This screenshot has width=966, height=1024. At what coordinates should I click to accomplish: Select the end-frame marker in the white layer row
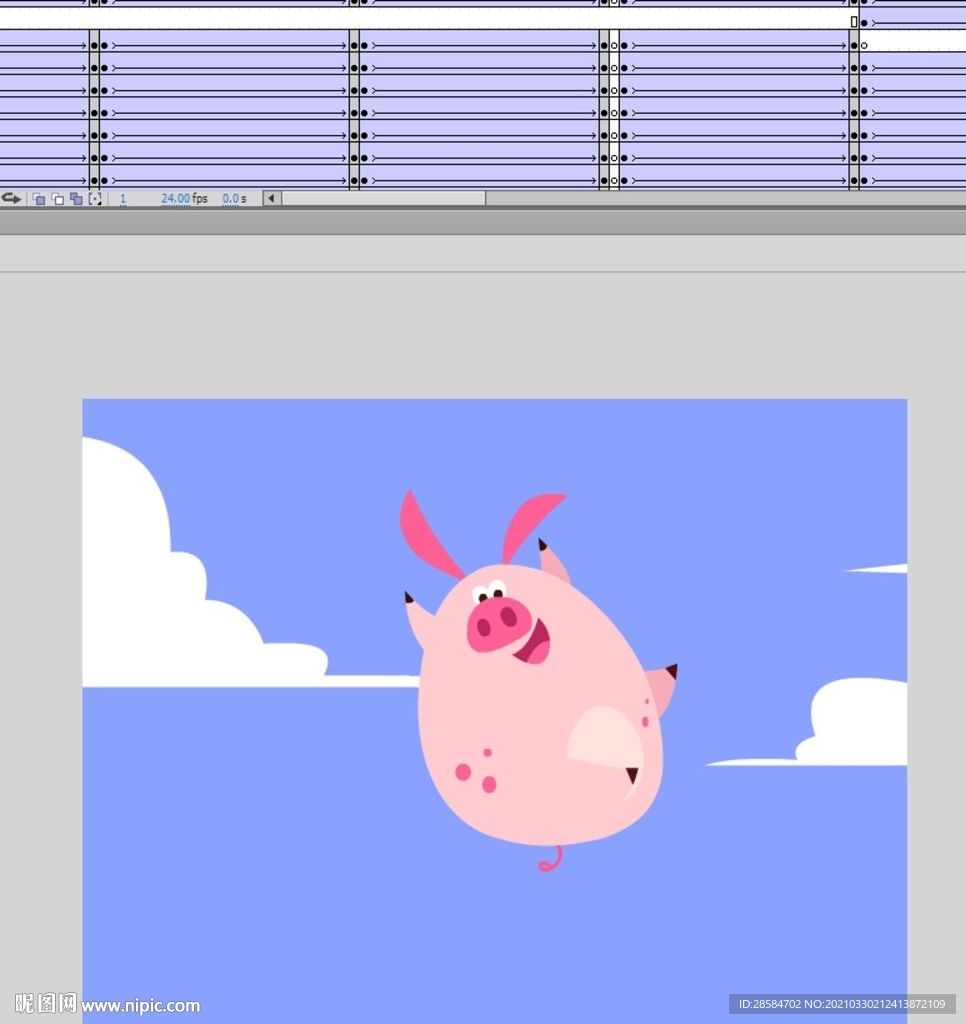coord(854,22)
